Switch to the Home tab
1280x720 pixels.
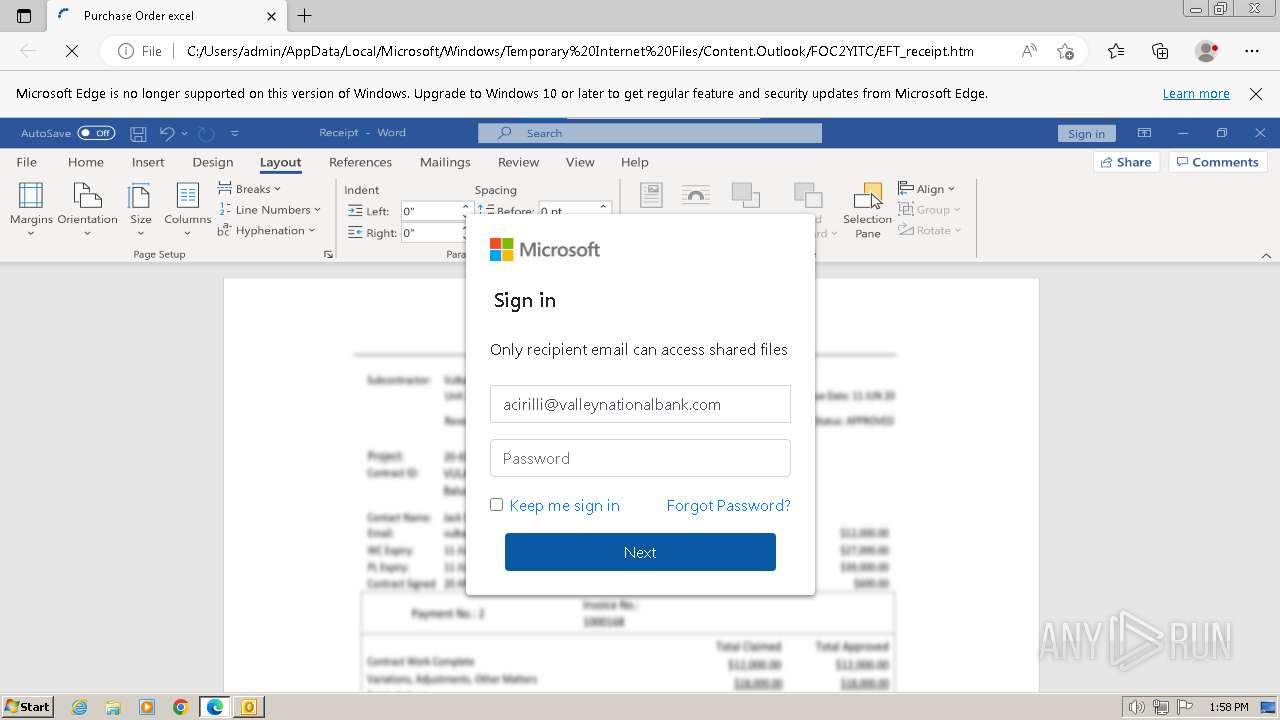click(x=86, y=162)
